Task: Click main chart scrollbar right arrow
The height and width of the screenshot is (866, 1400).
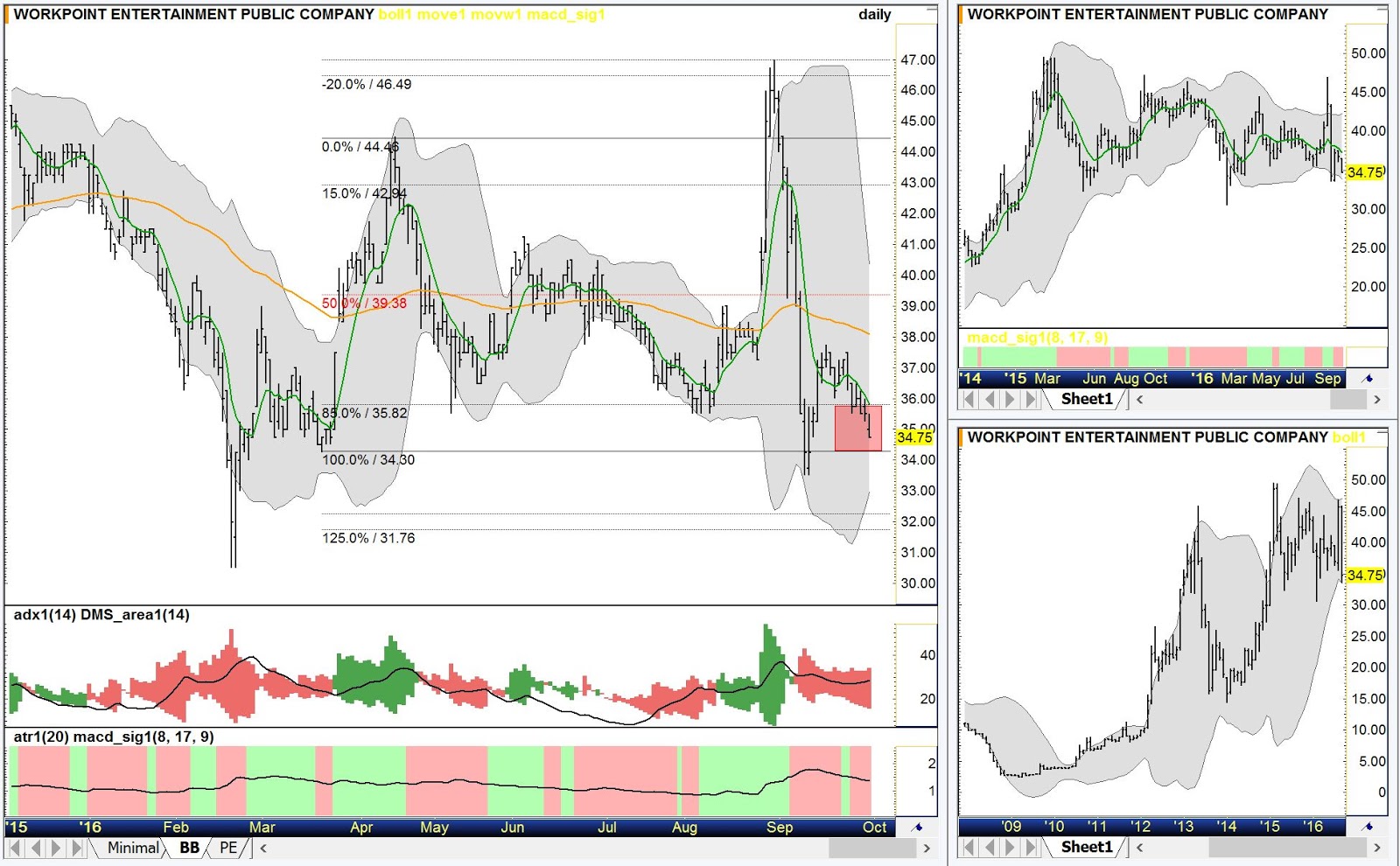Action: [927, 848]
